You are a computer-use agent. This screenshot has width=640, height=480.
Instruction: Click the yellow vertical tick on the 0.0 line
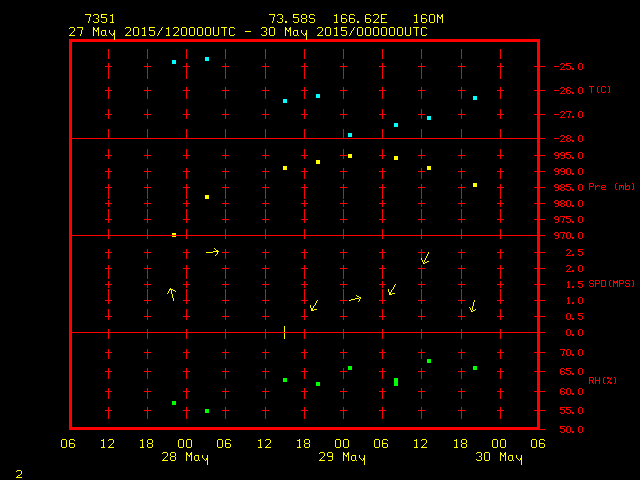click(285, 332)
